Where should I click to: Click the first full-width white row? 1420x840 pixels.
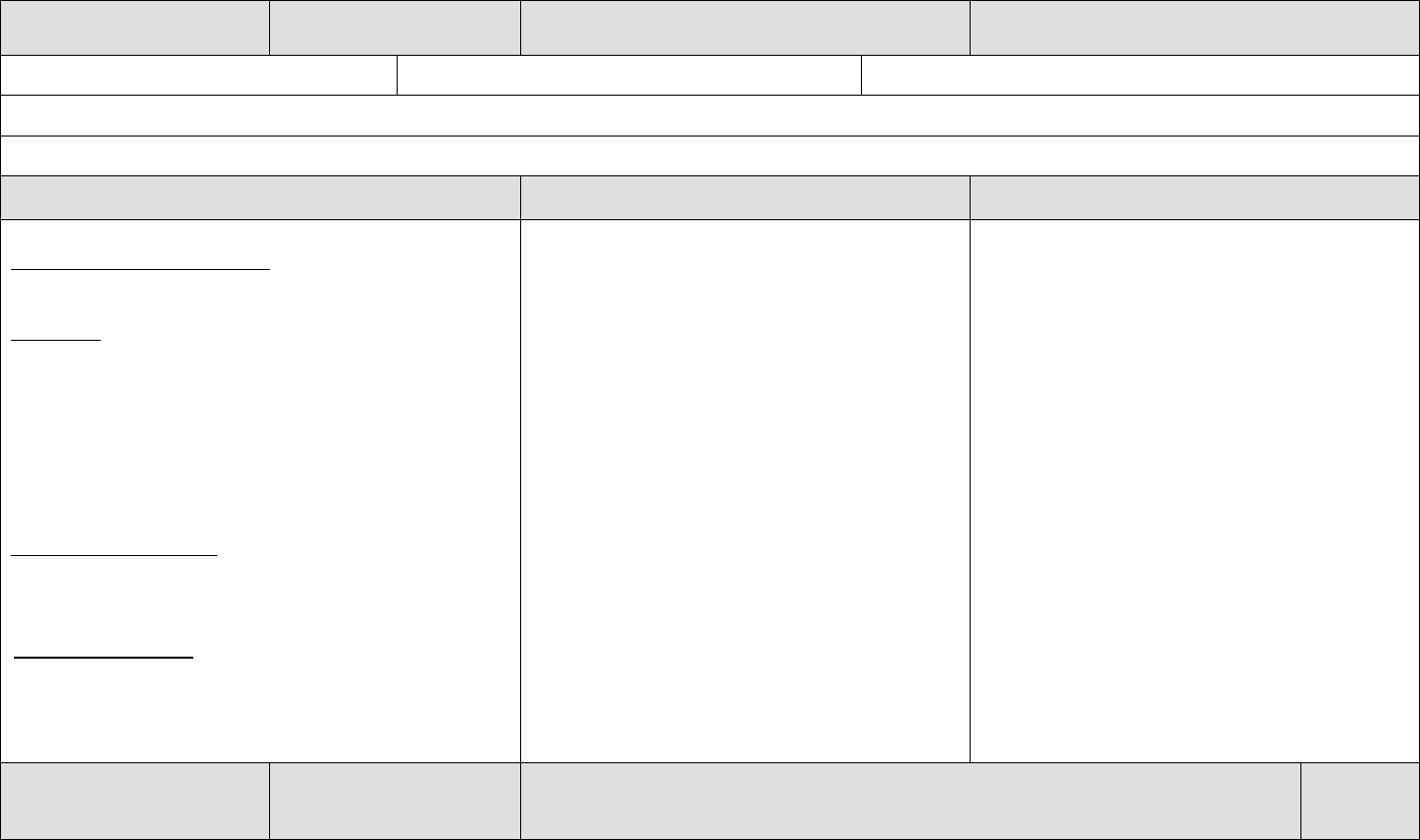pos(710,116)
